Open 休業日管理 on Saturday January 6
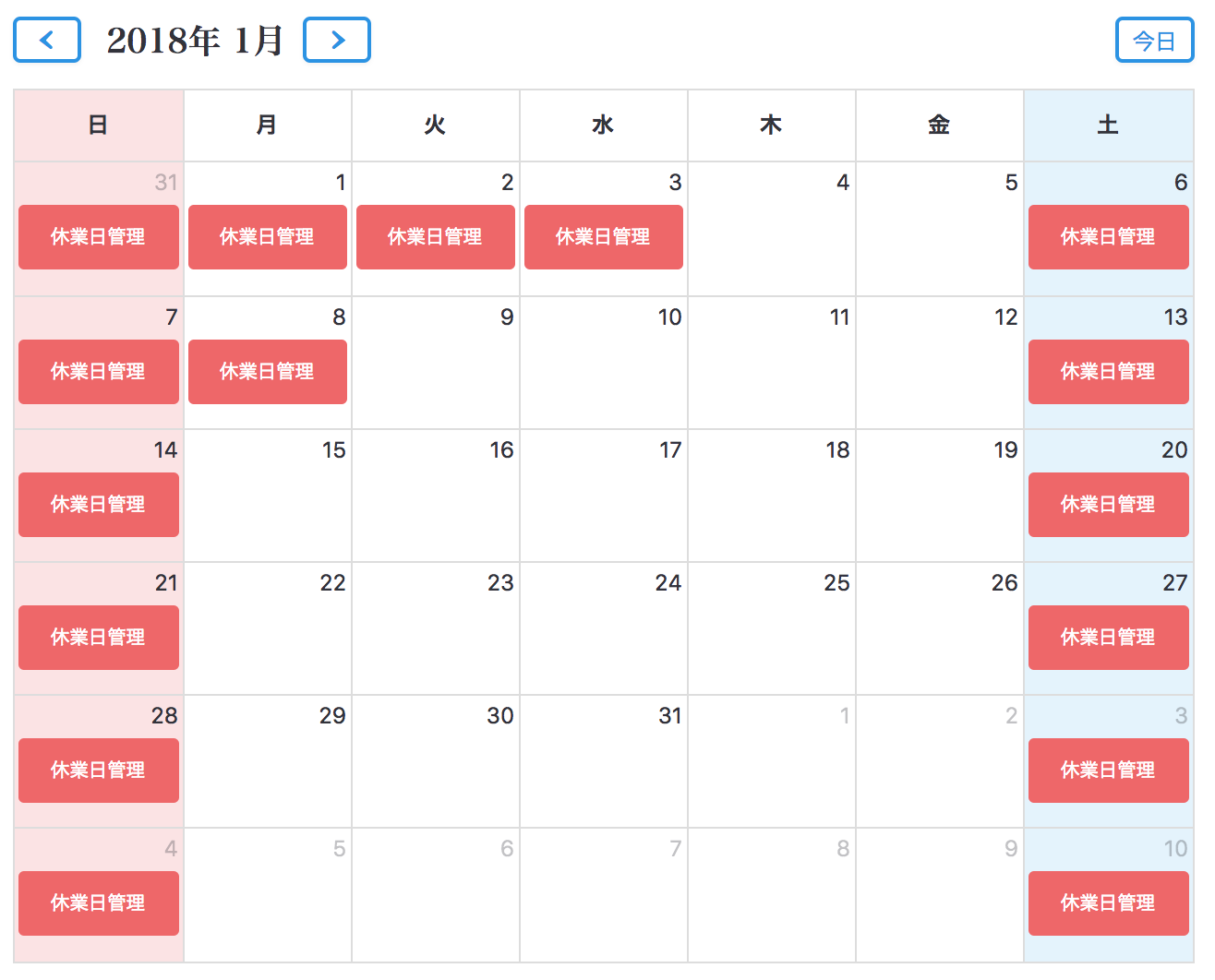This screenshot has width=1215, height=980. coord(1108,237)
